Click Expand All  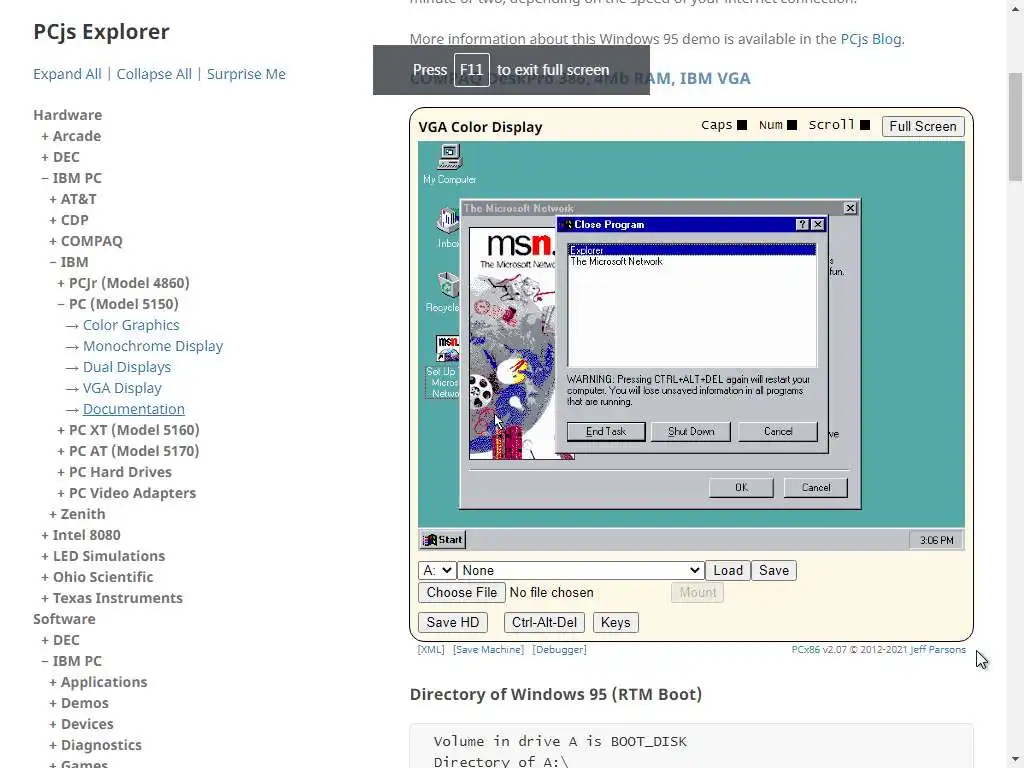[67, 74]
